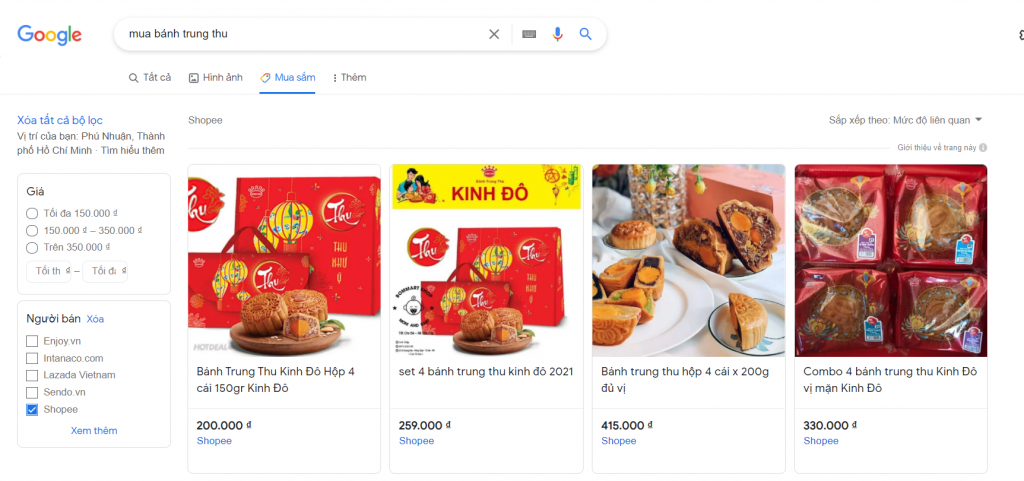The width and height of the screenshot is (1024, 481).
Task: Click Xóa next to Người bán
Action: (95, 319)
